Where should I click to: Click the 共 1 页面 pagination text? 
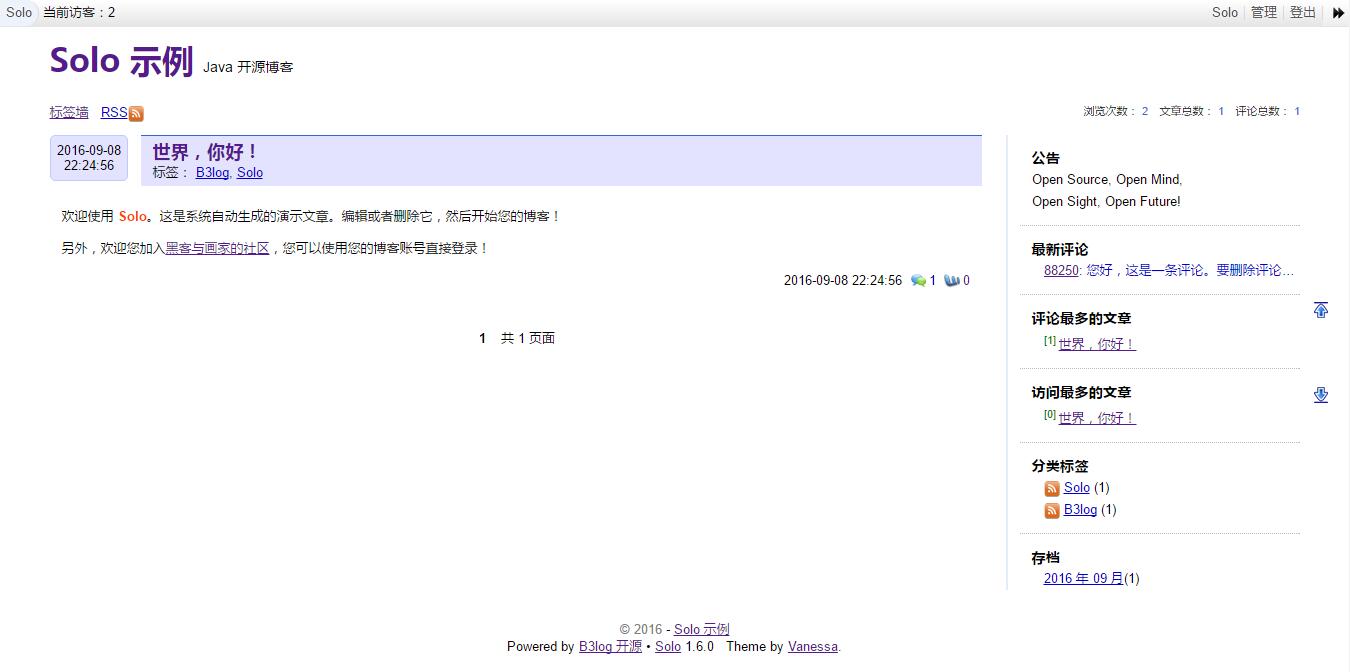(x=528, y=338)
